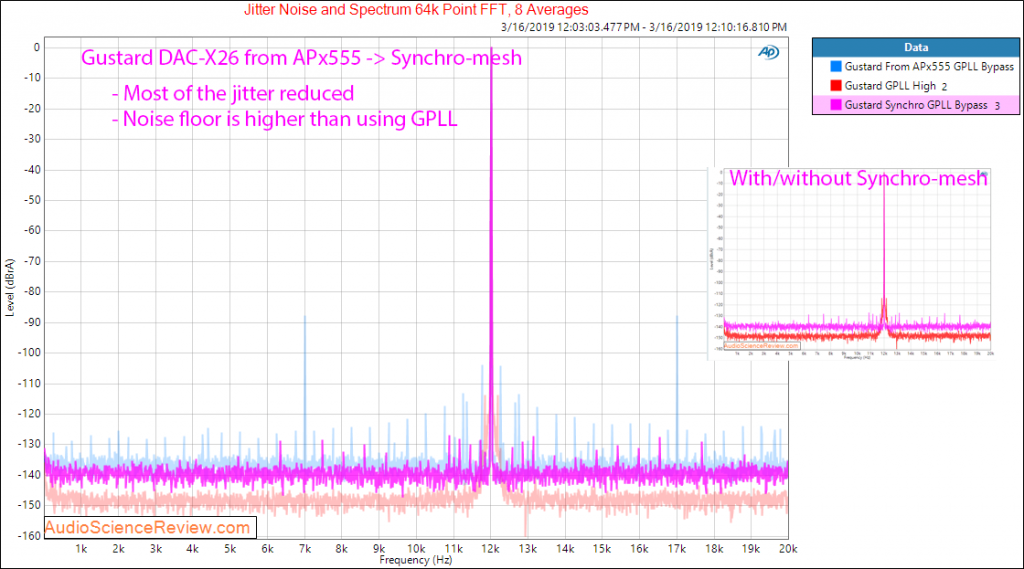Screen dimensions: 1024x569
Task: Click annotation 'Noise floor is higher than using GPLL'
Action: [290, 120]
